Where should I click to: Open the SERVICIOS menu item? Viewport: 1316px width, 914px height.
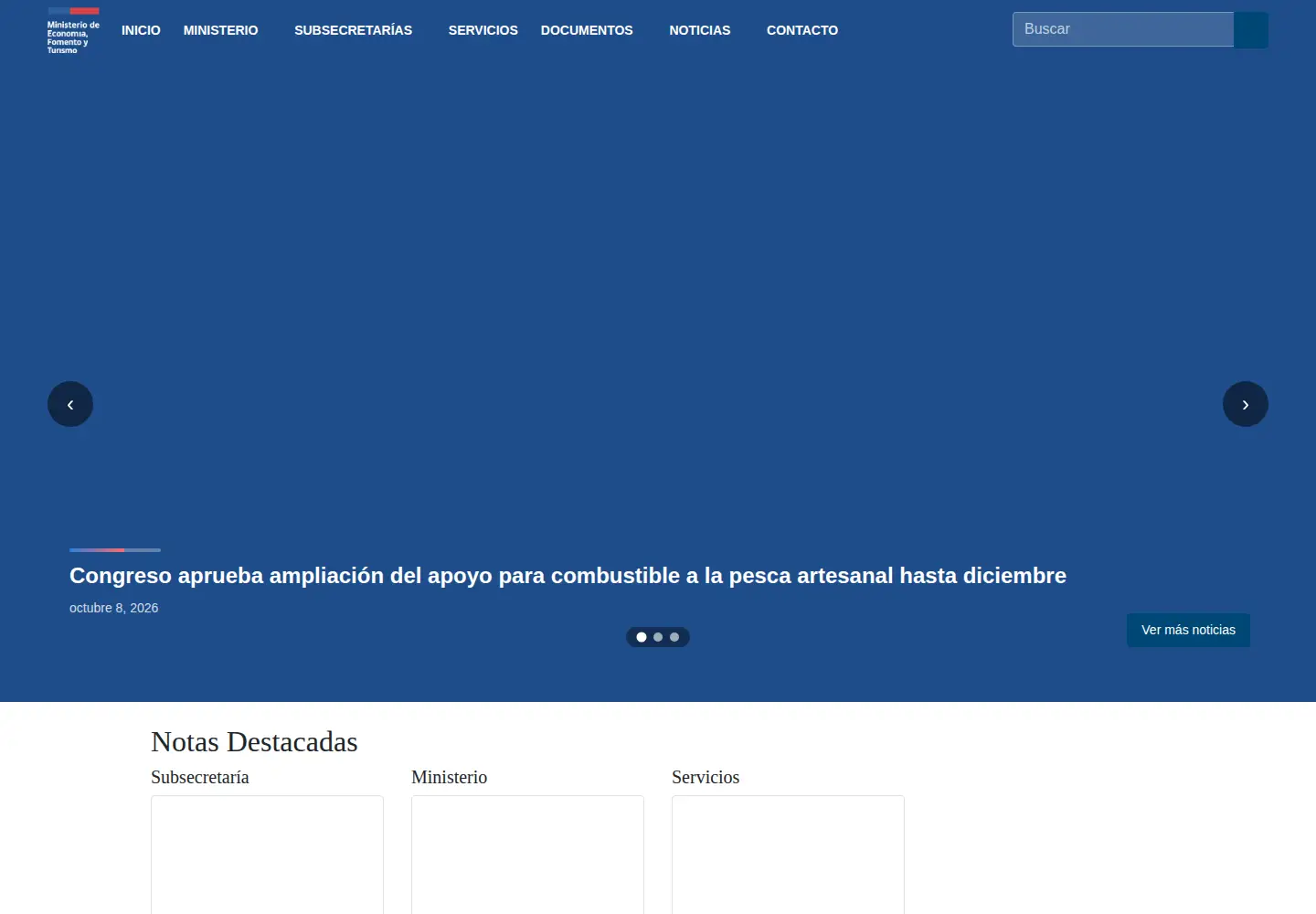483,30
